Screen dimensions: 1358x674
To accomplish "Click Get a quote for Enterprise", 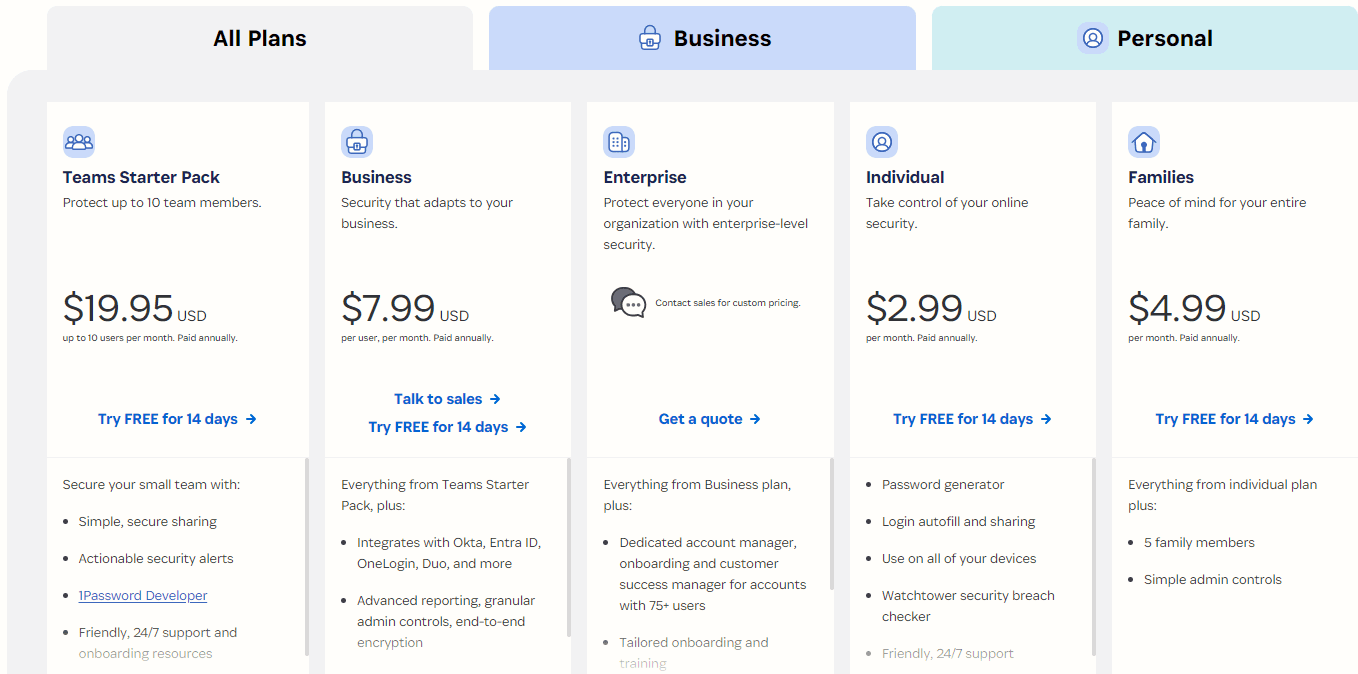I will point(710,419).
